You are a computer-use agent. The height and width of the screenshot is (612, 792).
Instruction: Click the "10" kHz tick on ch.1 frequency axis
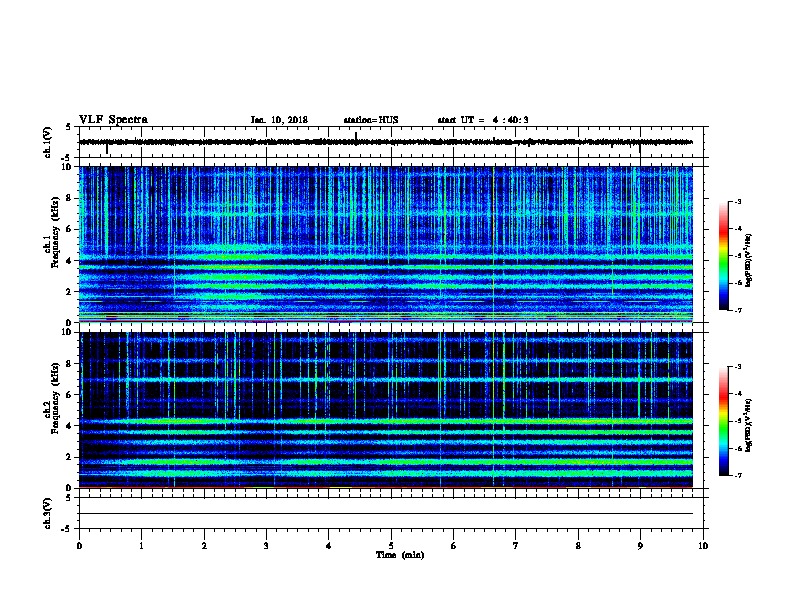click(69, 167)
